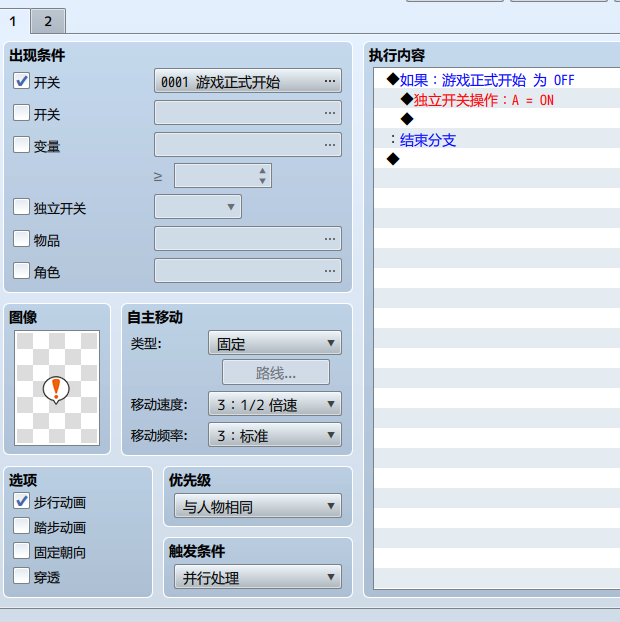This screenshot has width=620, height=622.
Task: Open the variable selector field
Action: [248, 145]
